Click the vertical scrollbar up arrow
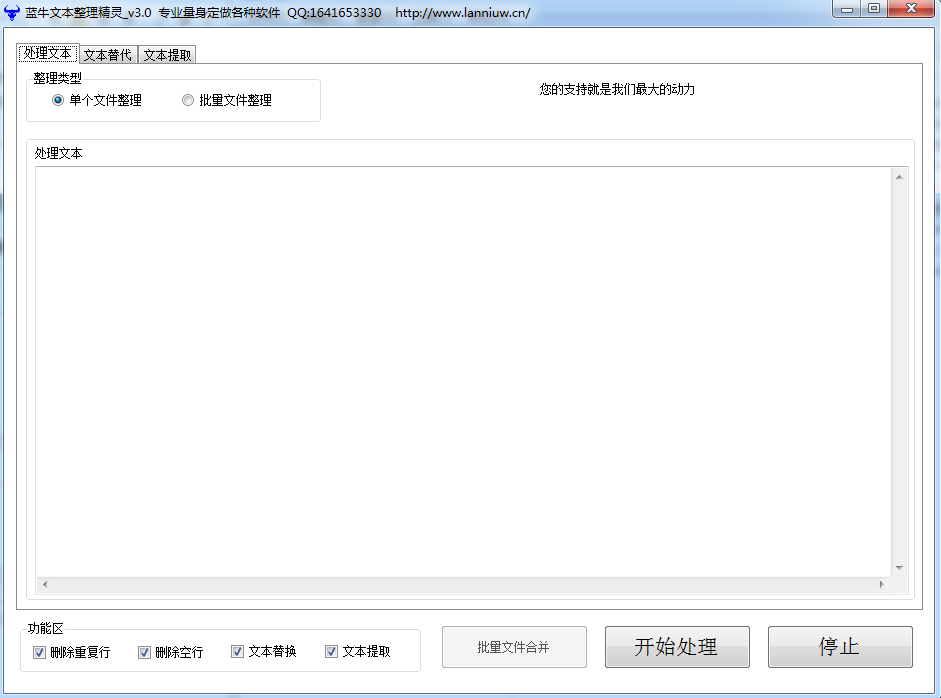 899,176
